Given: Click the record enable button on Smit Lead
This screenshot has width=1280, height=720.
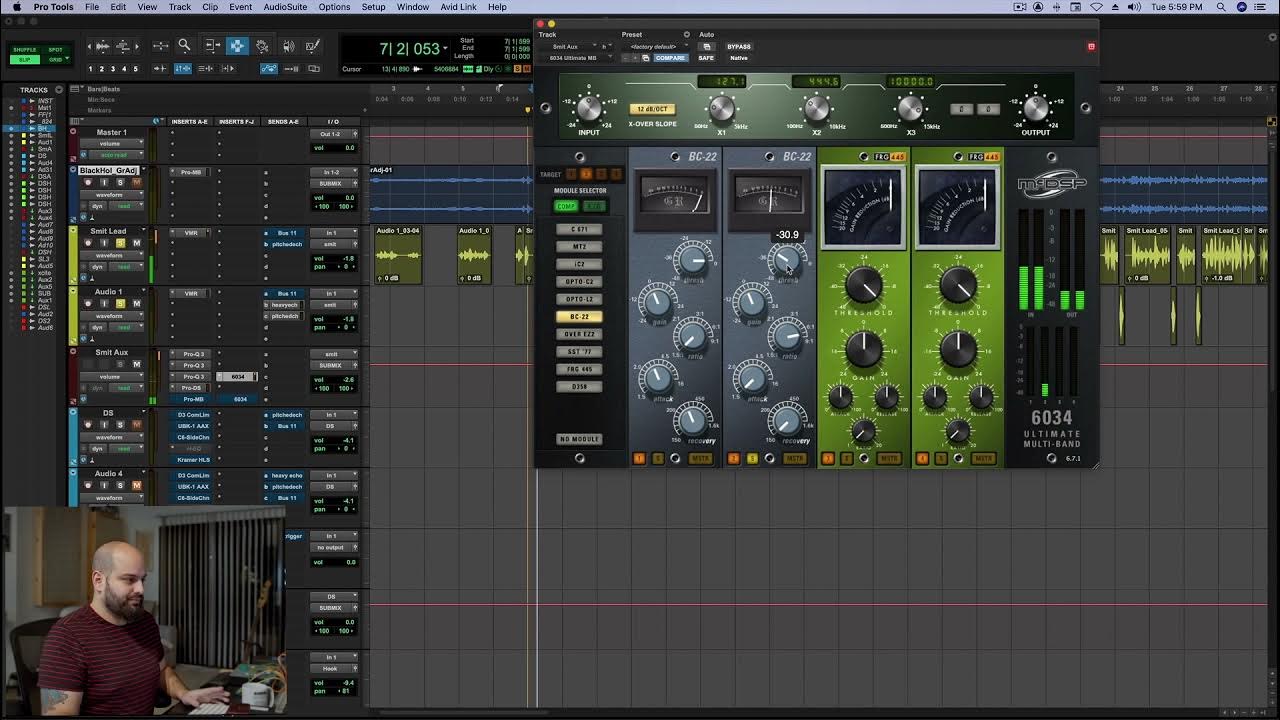Looking at the screenshot, I should (88, 243).
